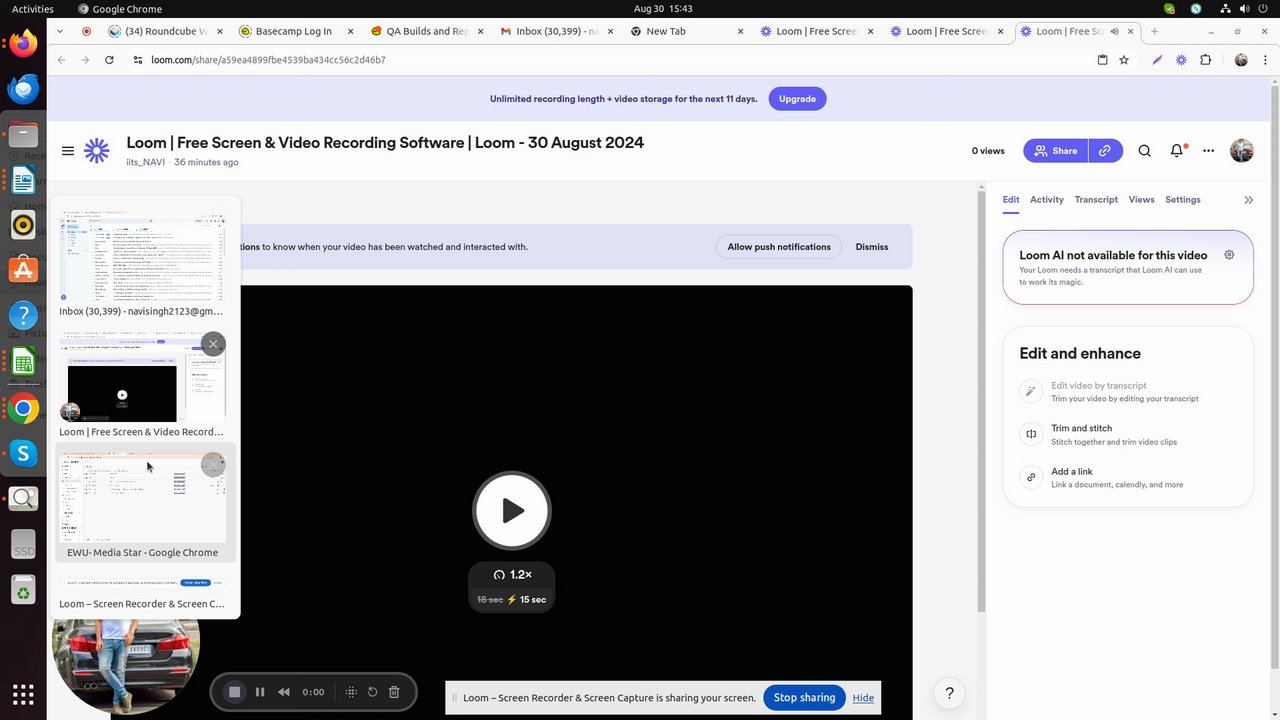1280x720 pixels.
Task: Dismiss the notifications banner
Action: (x=872, y=247)
